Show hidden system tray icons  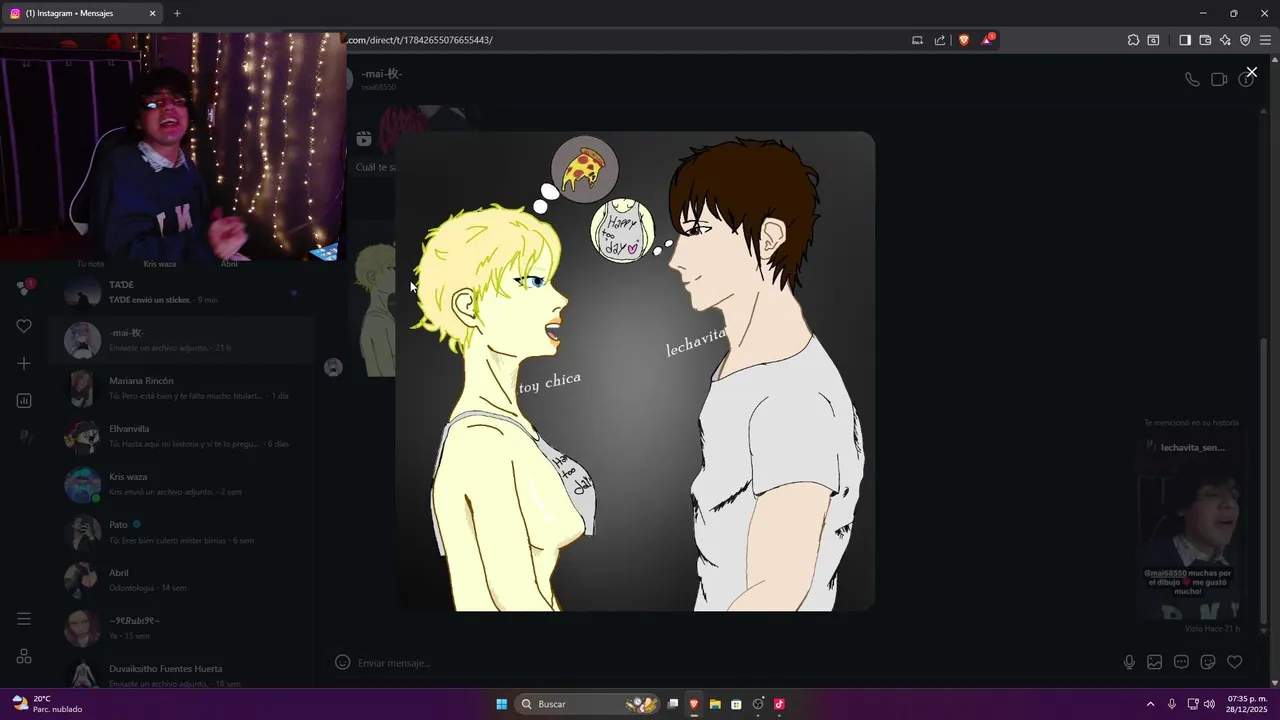(x=1150, y=704)
